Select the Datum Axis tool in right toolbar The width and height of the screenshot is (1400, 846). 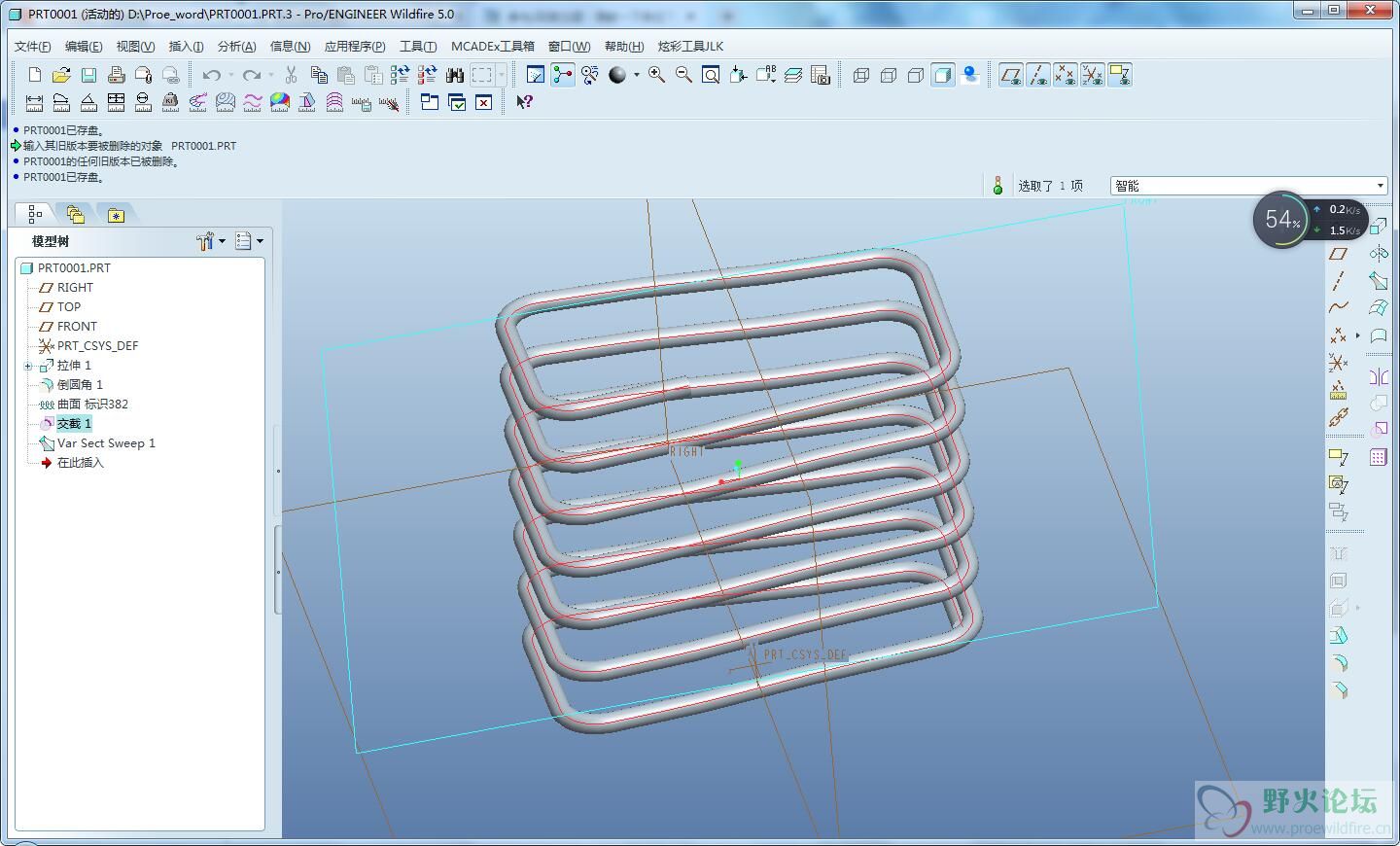[x=1339, y=281]
